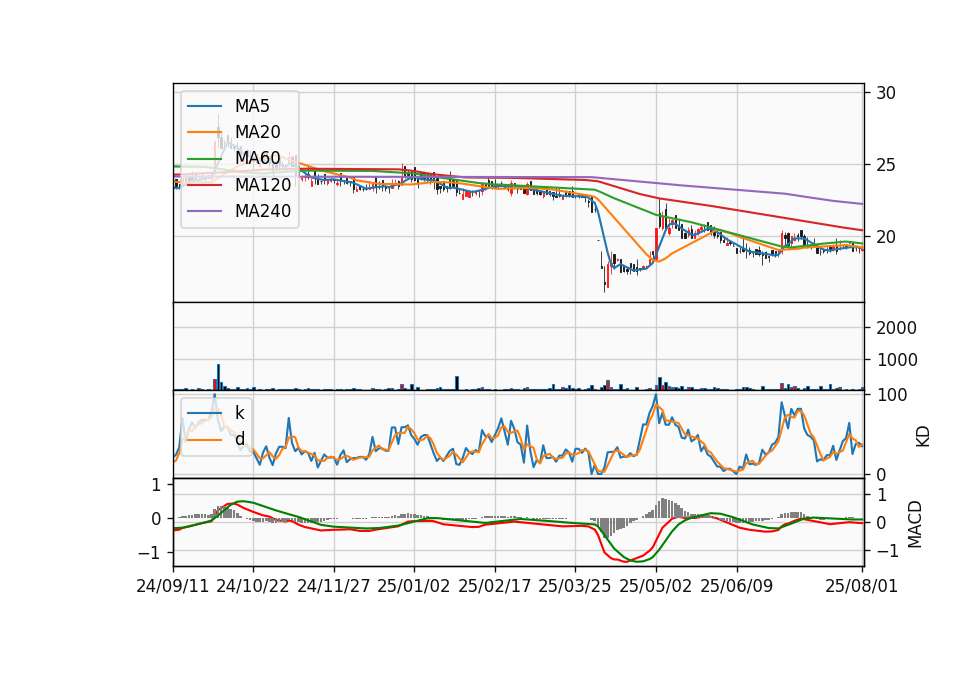Click the MA240 legend label
The height and width of the screenshot is (690, 960).
click(263, 211)
